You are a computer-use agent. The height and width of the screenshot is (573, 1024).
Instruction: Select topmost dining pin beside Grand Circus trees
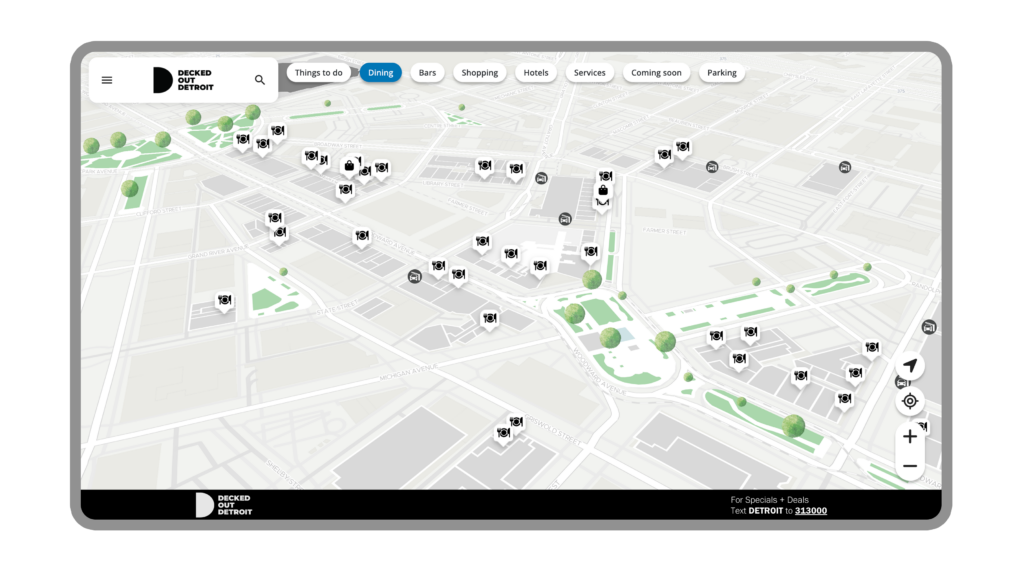tap(278, 133)
